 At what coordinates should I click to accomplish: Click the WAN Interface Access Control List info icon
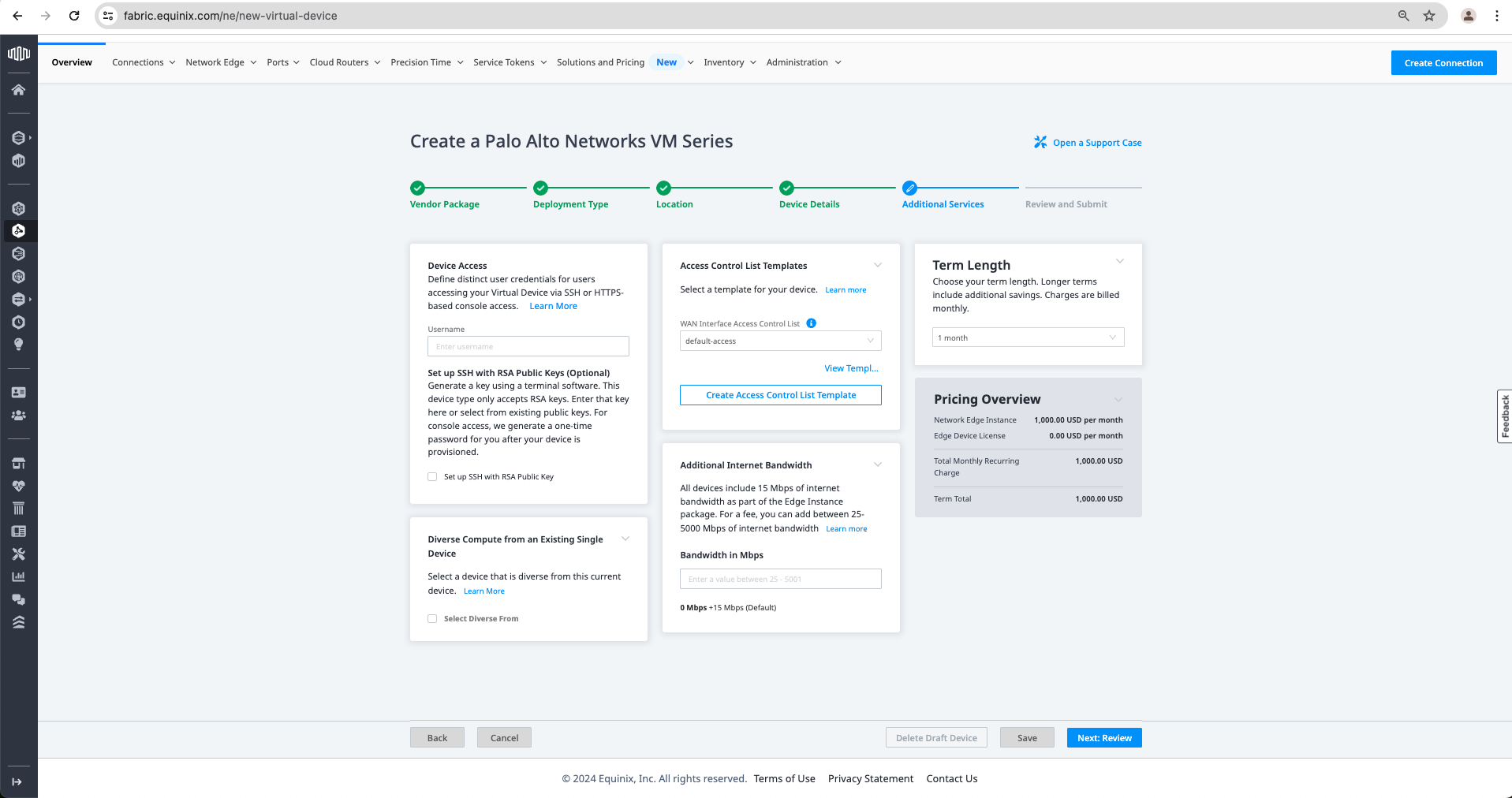pos(812,323)
